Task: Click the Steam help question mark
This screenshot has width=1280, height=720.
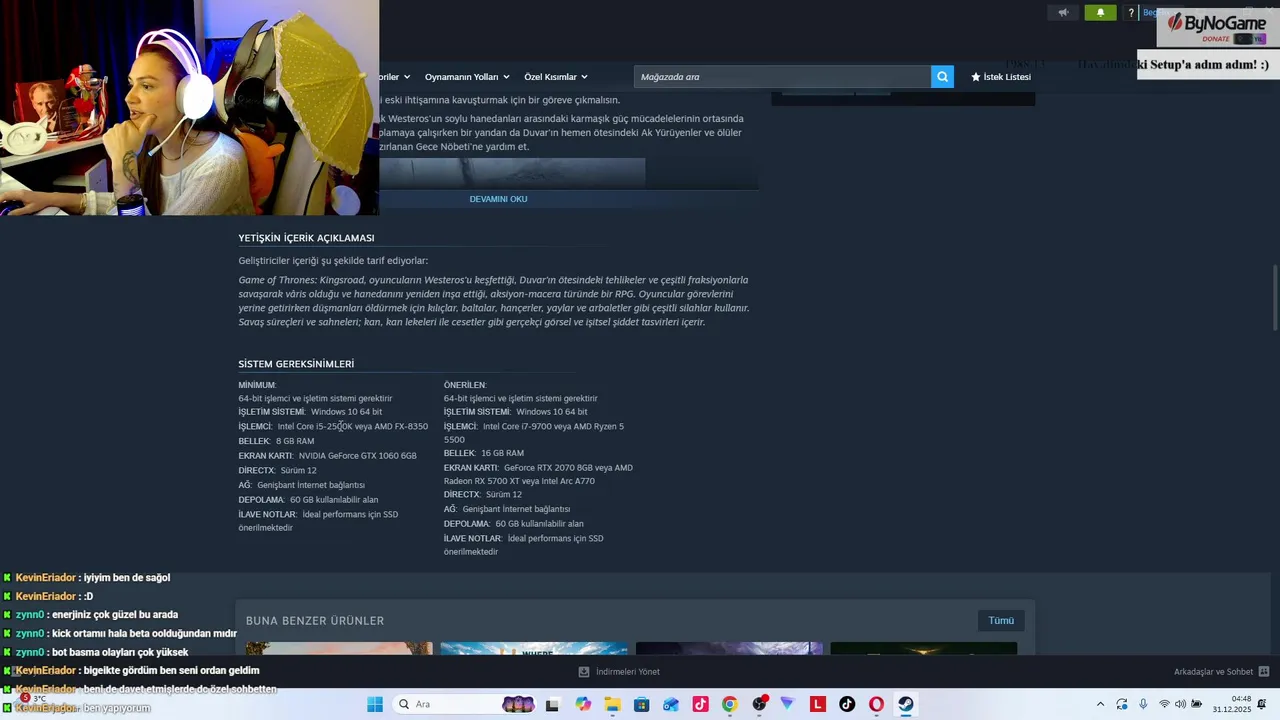Action: 1131,13
